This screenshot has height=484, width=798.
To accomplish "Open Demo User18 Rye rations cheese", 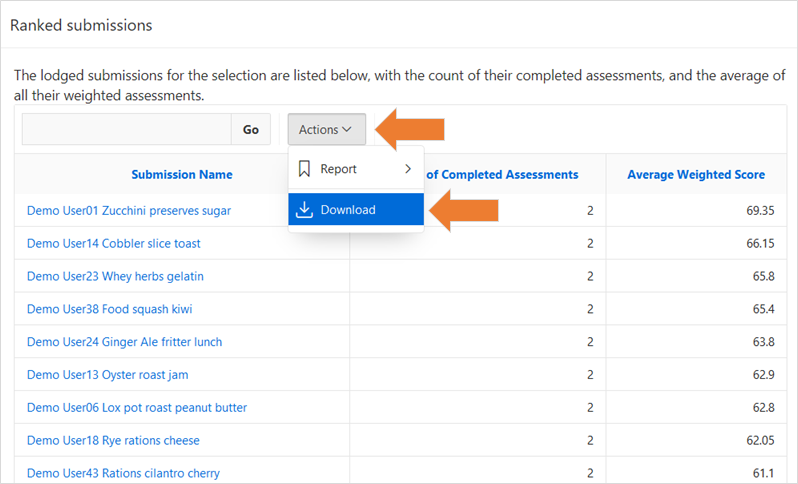I will (113, 441).
